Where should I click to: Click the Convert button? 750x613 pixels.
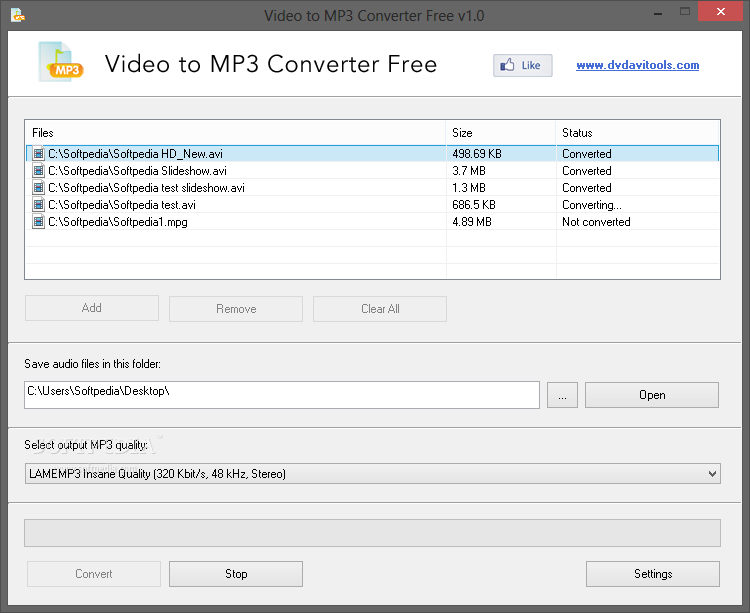94,574
